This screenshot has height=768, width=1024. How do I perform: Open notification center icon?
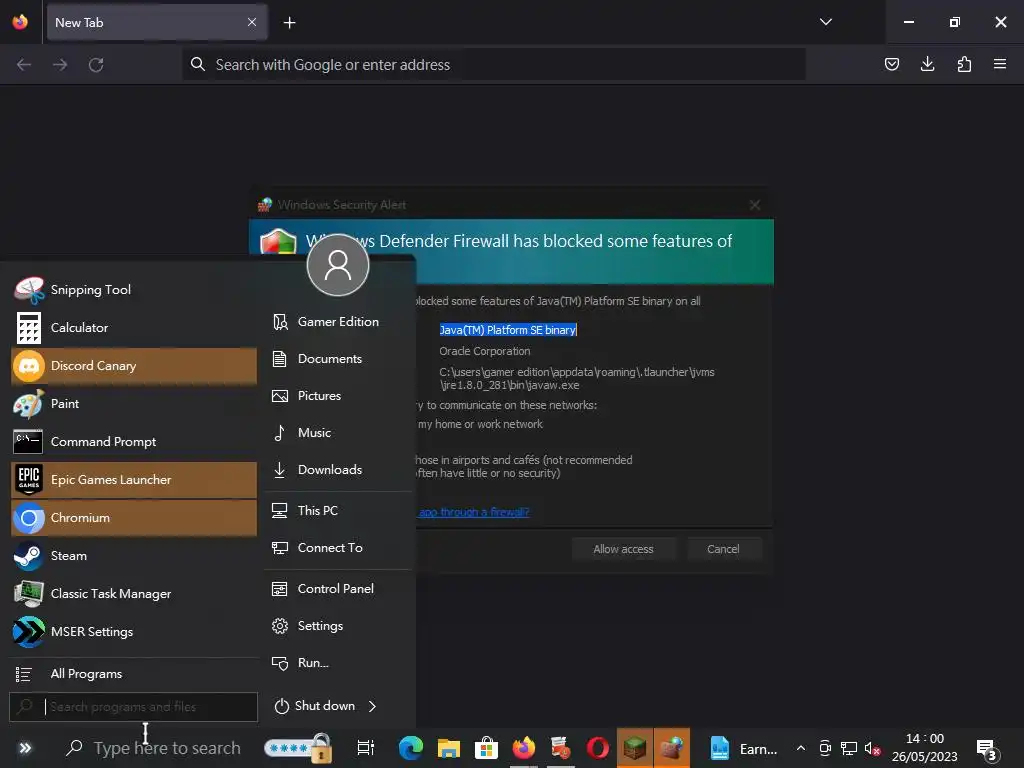(987, 750)
